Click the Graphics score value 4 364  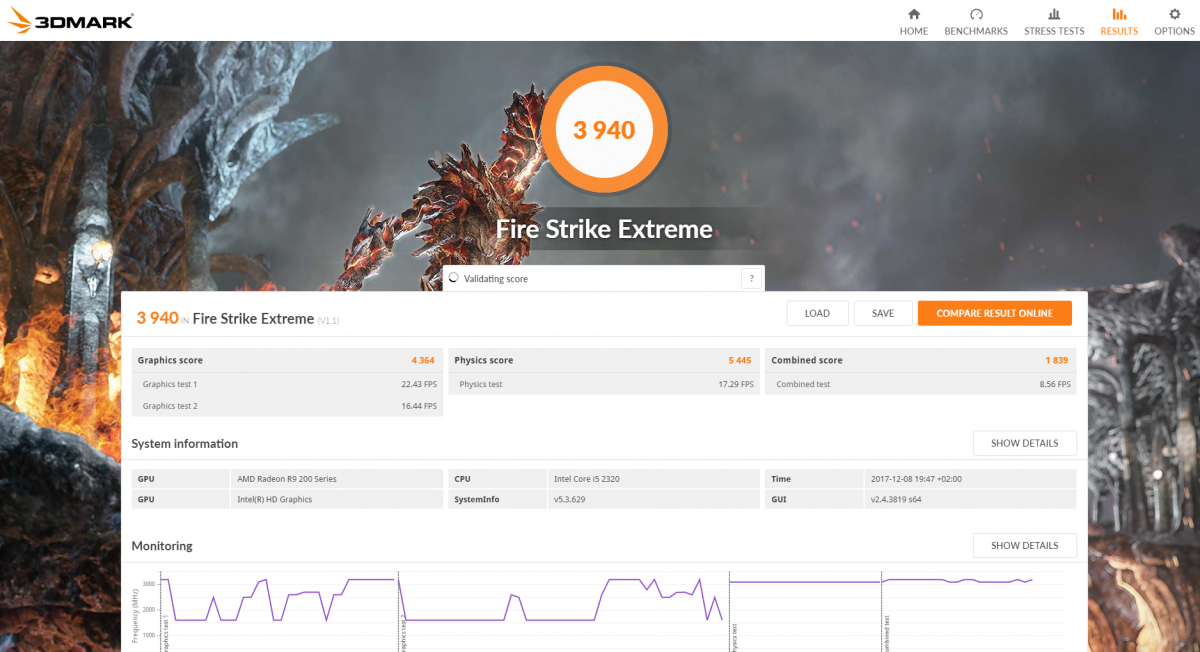tap(423, 360)
